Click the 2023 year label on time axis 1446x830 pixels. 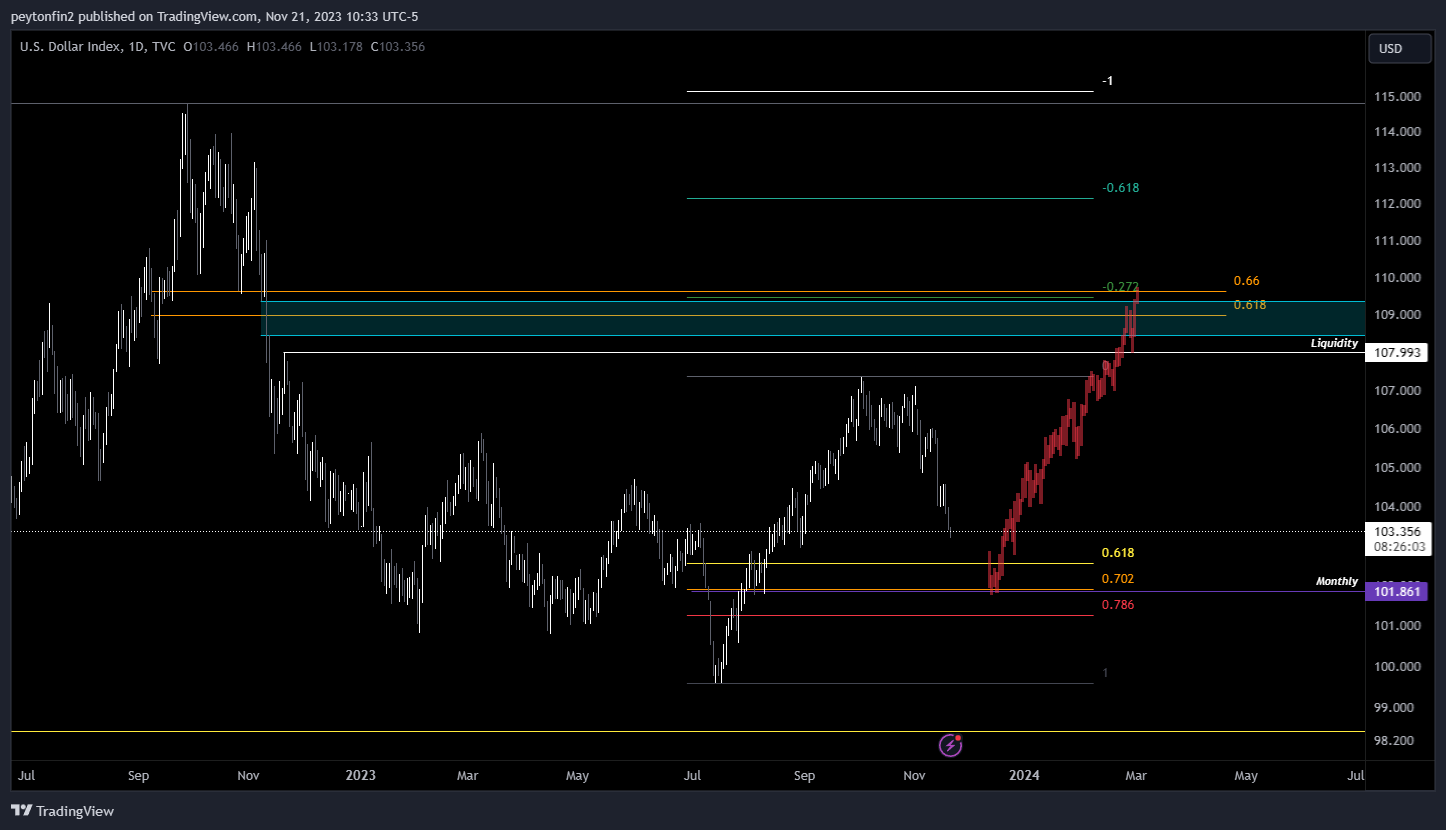point(360,775)
